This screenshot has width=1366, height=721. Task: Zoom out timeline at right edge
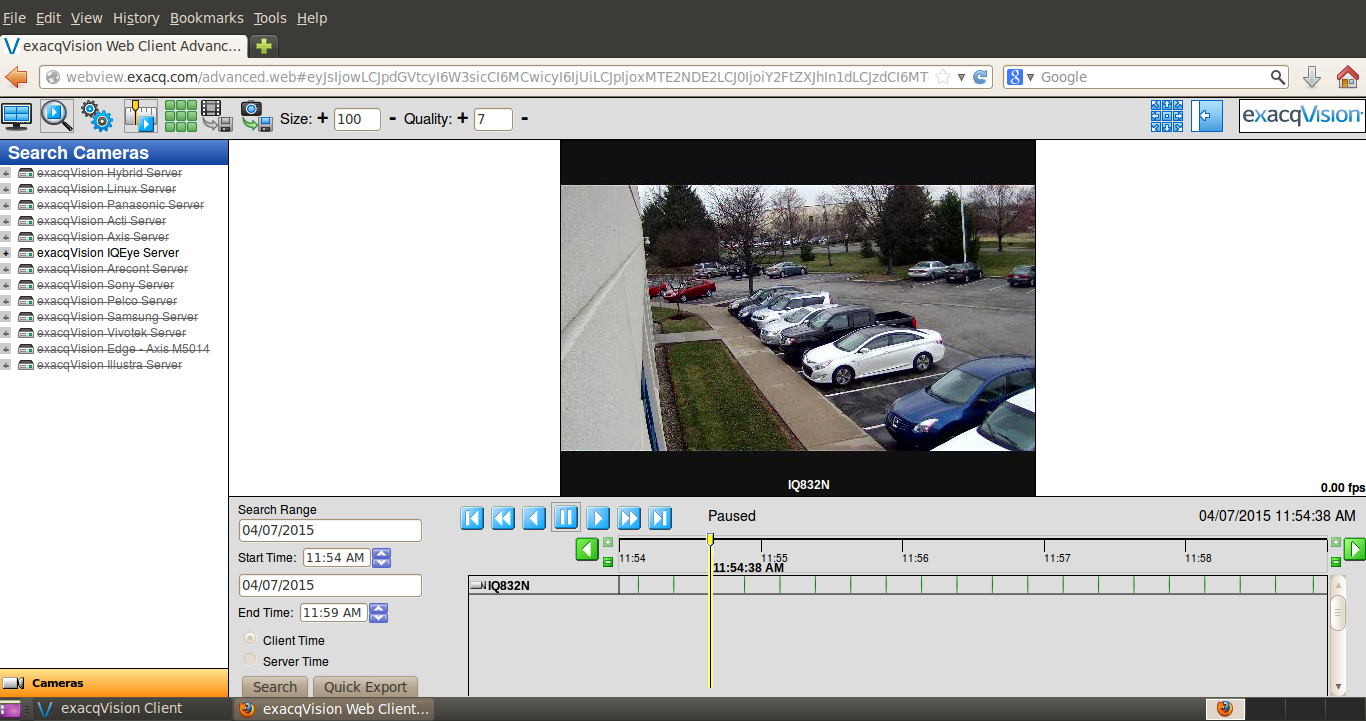coord(1336,562)
